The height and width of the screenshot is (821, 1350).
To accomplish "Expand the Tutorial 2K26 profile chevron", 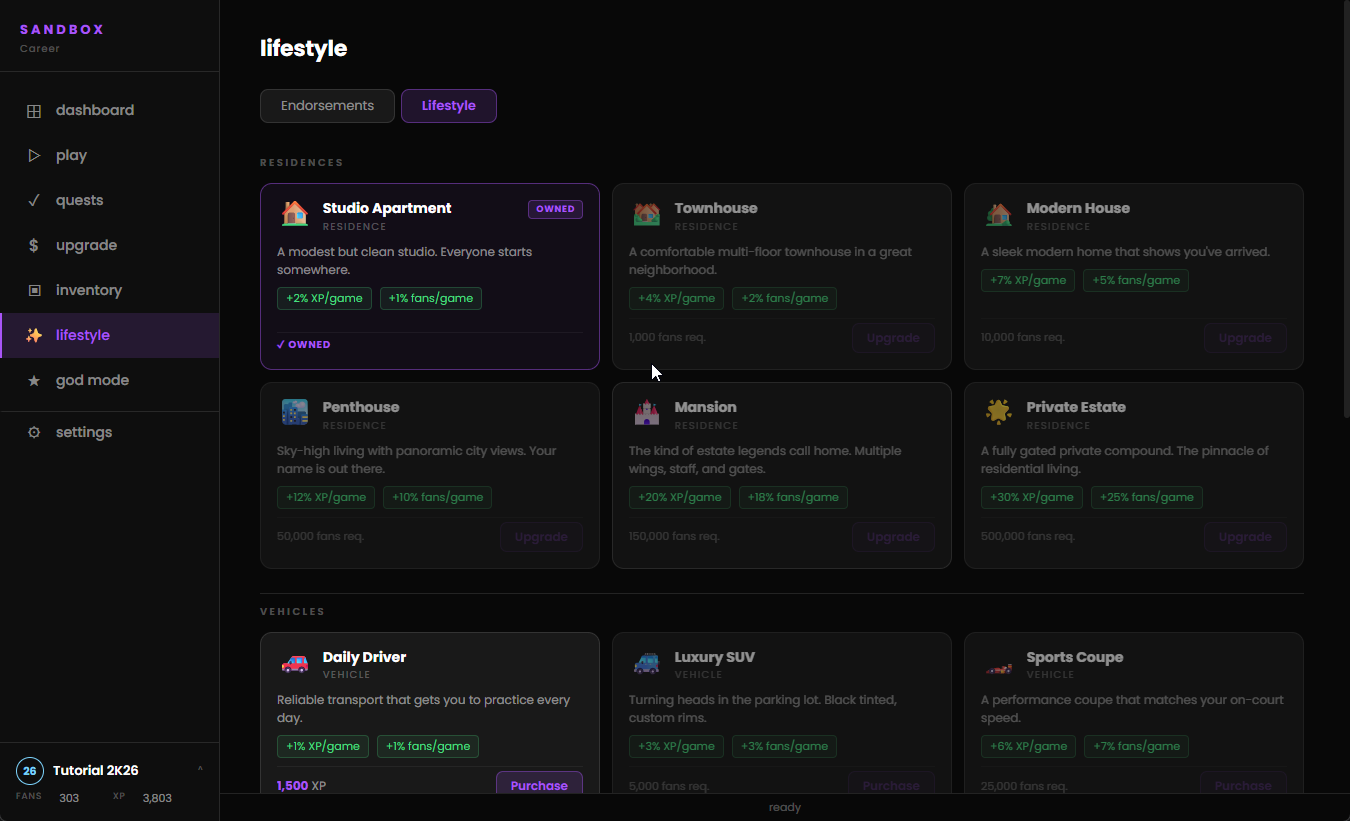I will tap(200, 770).
